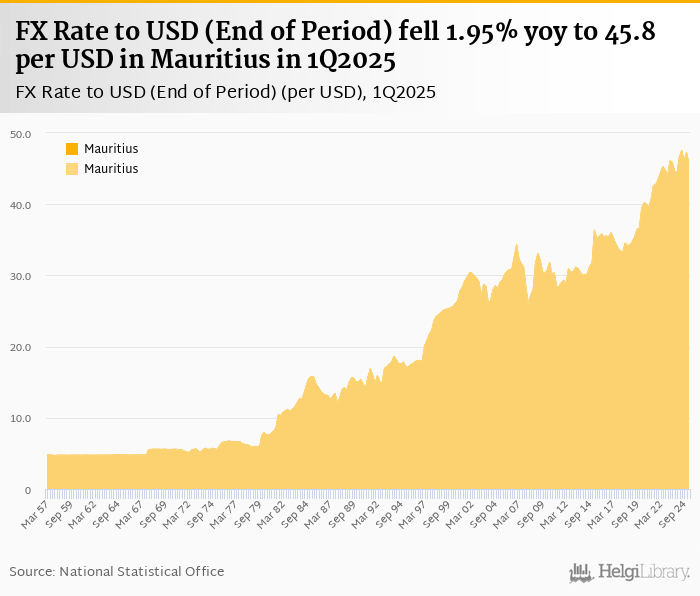Select the 10.0 y-axis label
The width and height of the screenshot is (700, 596).
pyautogui.click(x=21, y=418)
